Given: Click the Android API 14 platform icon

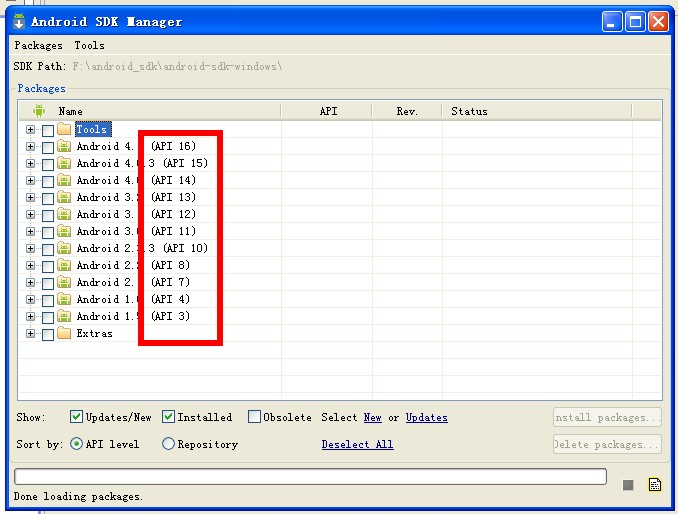Looking at the screenshot, I should point(64,180).
